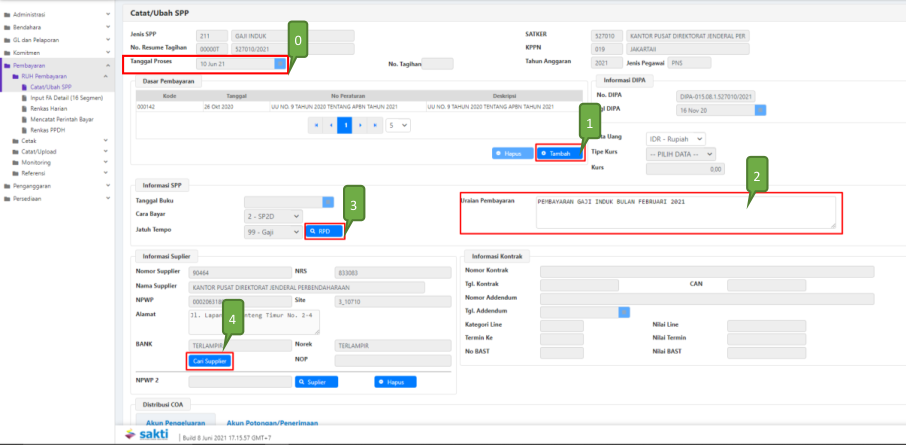Select Input FA Detail (16 Segmen)
Image resolution: width=906 pixels, height=445 pixels.
click(x=69, y=97)
